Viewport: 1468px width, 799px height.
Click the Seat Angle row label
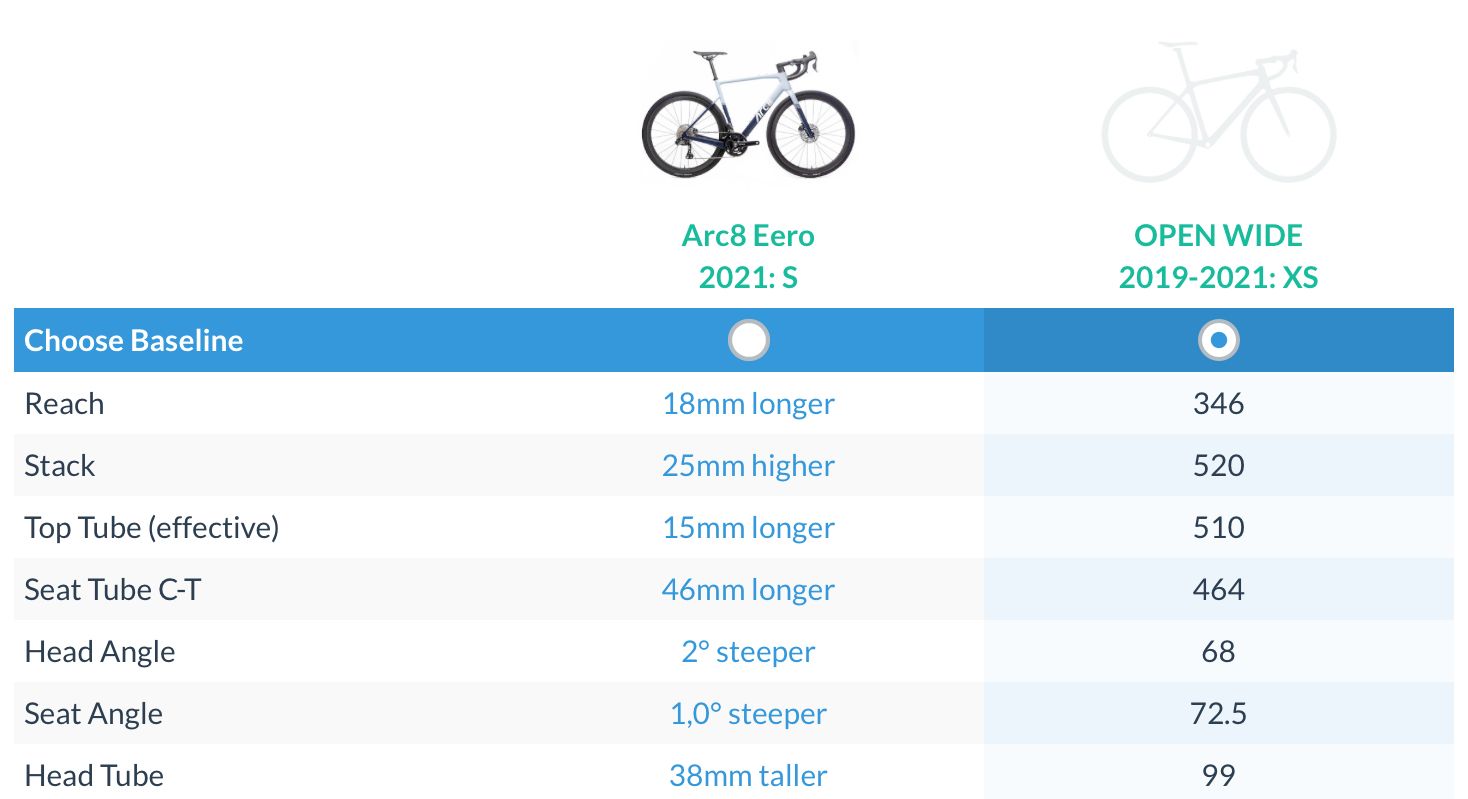click(x=94, y=714)
